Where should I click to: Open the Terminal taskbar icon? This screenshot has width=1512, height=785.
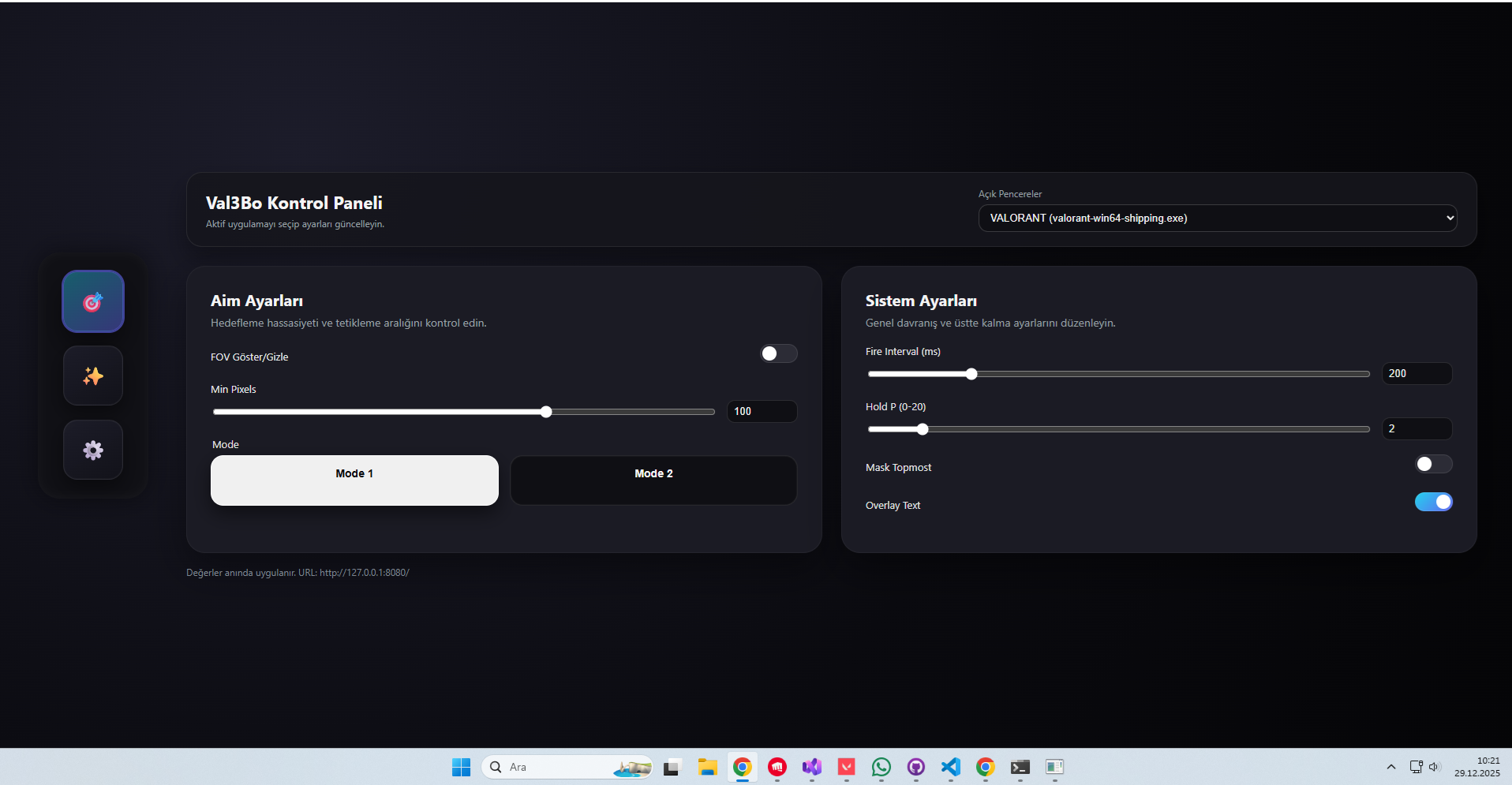pyautogui.click(x=1020, y=767)
